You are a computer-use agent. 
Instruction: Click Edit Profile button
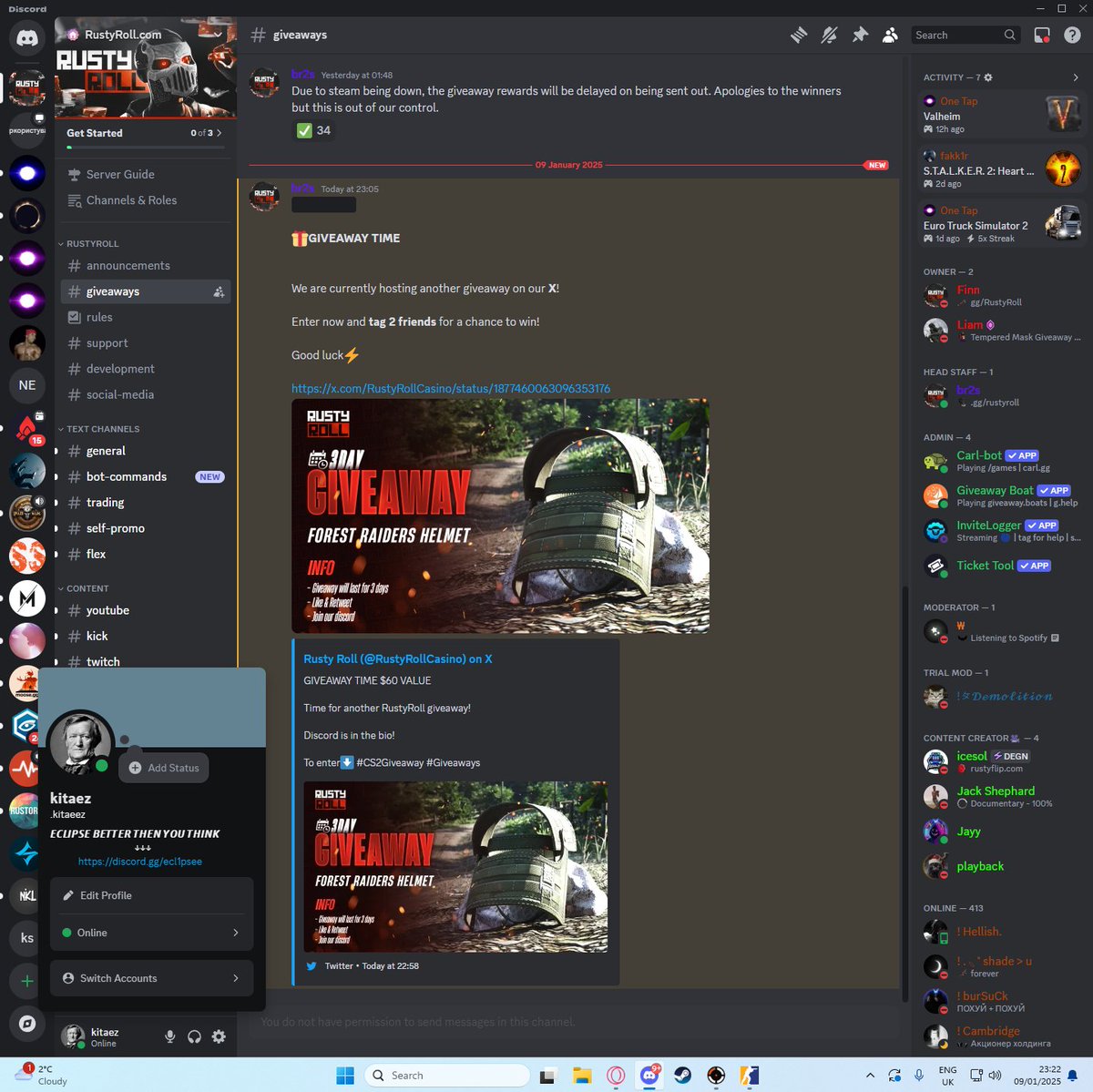pyautogui.click(x=151, y=895)
